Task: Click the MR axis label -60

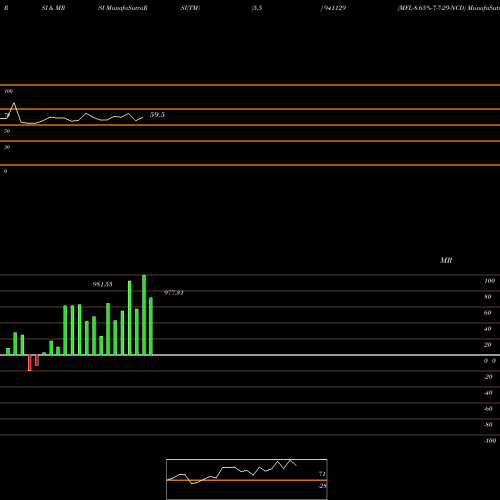Action: tap(488, 409)
